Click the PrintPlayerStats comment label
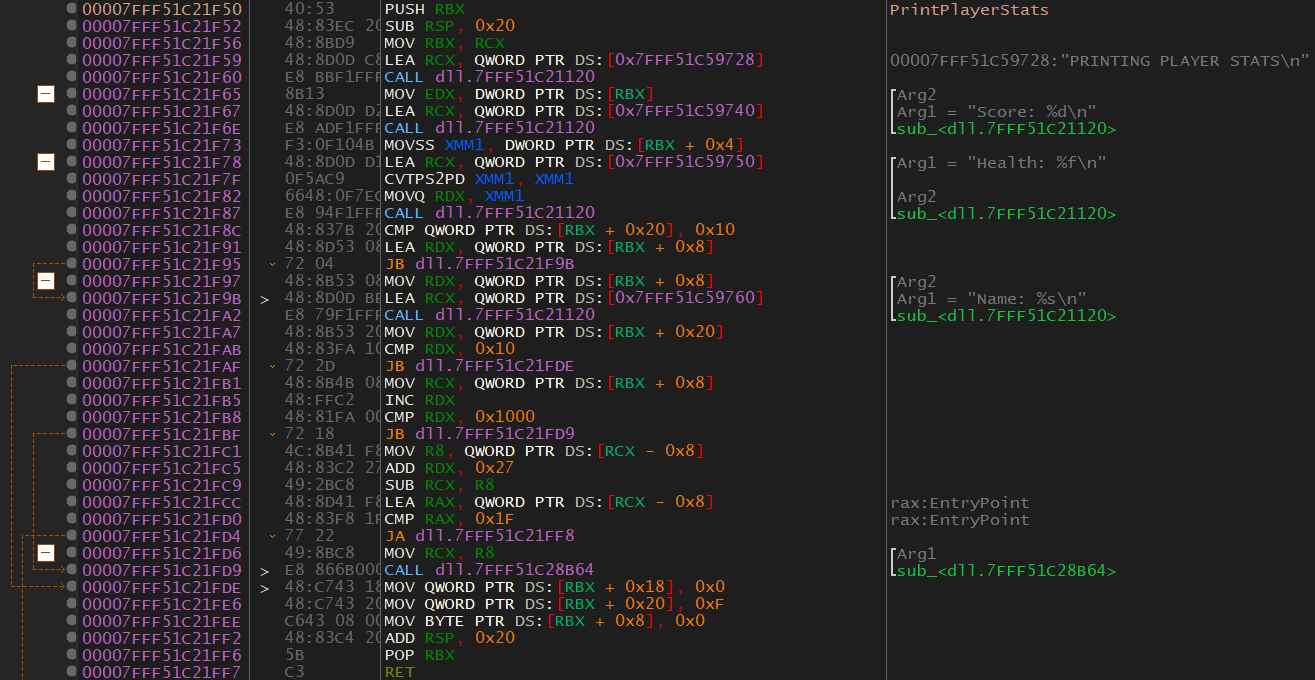Image resolution: width=1315 pixels, height=680 pixels. click(969, 10)
